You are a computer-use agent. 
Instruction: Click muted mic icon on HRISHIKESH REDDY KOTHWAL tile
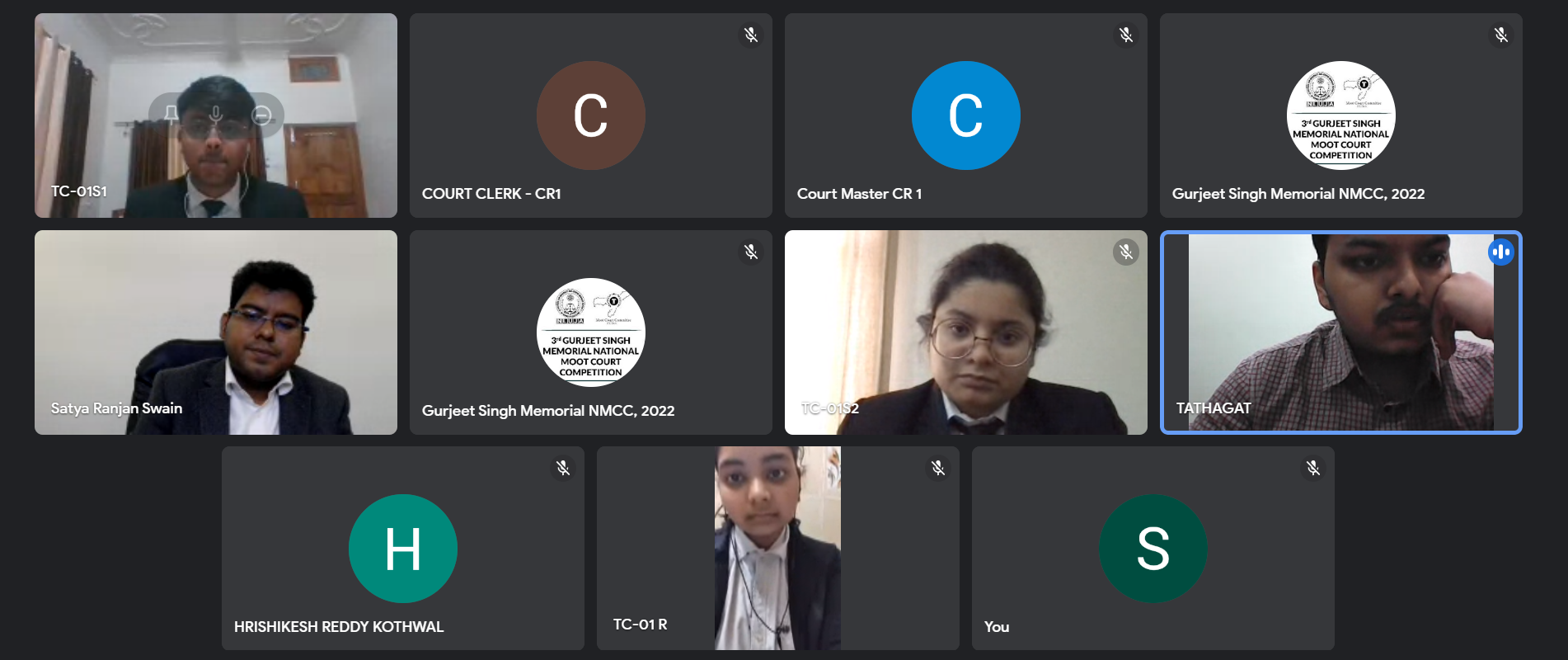(563, 468)
